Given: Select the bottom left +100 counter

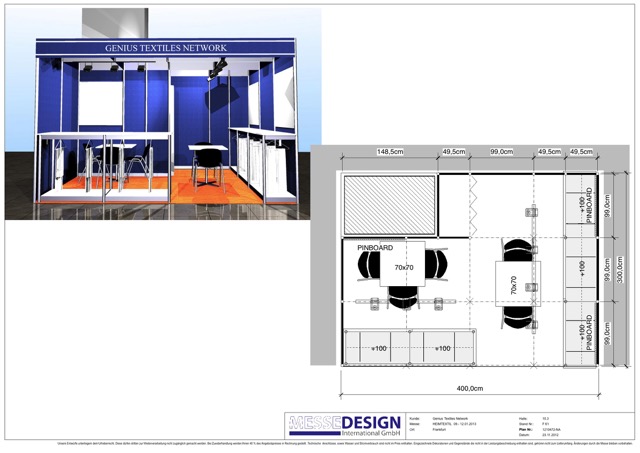Looking at the screenshot, I should [379, 347].
